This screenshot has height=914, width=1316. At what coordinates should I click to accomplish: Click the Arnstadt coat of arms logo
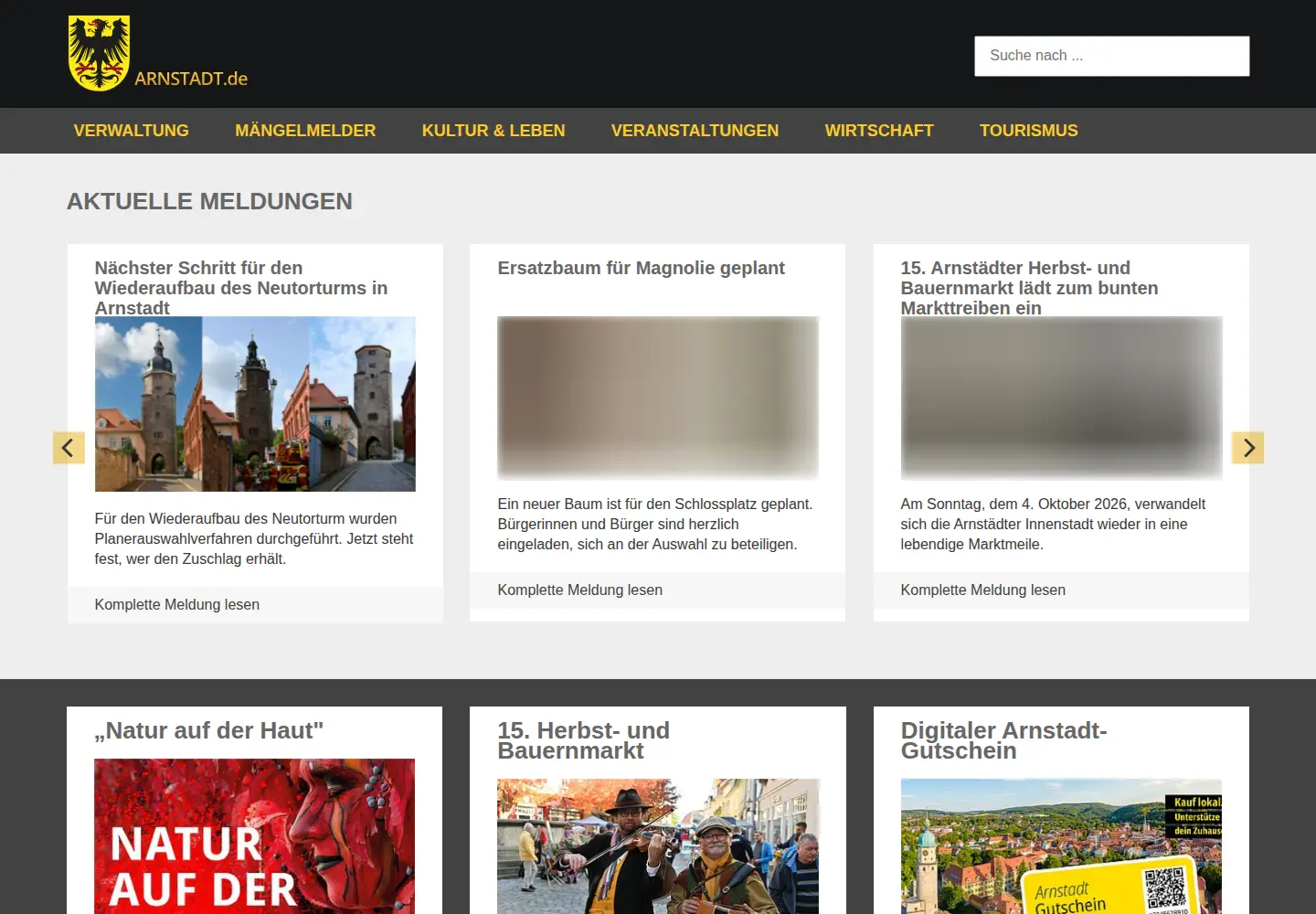click(99, 53)
